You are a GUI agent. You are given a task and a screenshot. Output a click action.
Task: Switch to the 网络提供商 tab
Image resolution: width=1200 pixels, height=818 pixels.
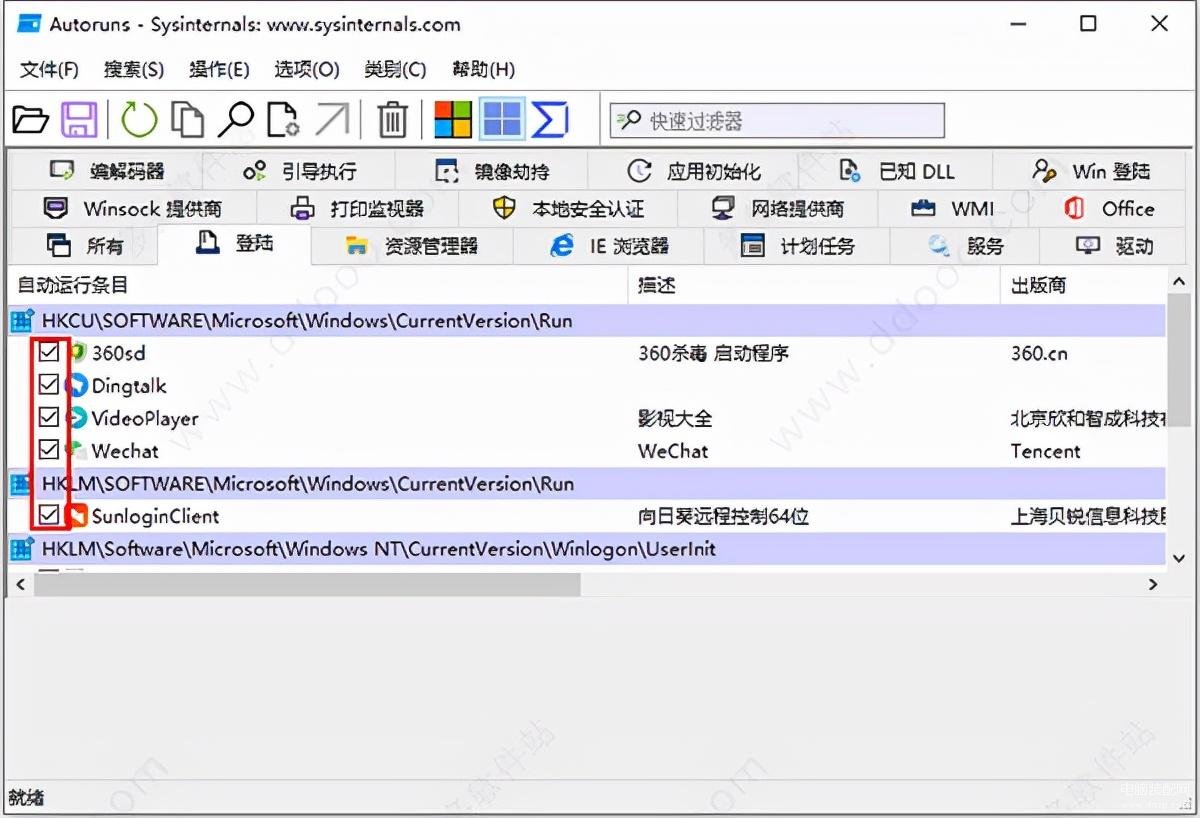click(778, 209)
